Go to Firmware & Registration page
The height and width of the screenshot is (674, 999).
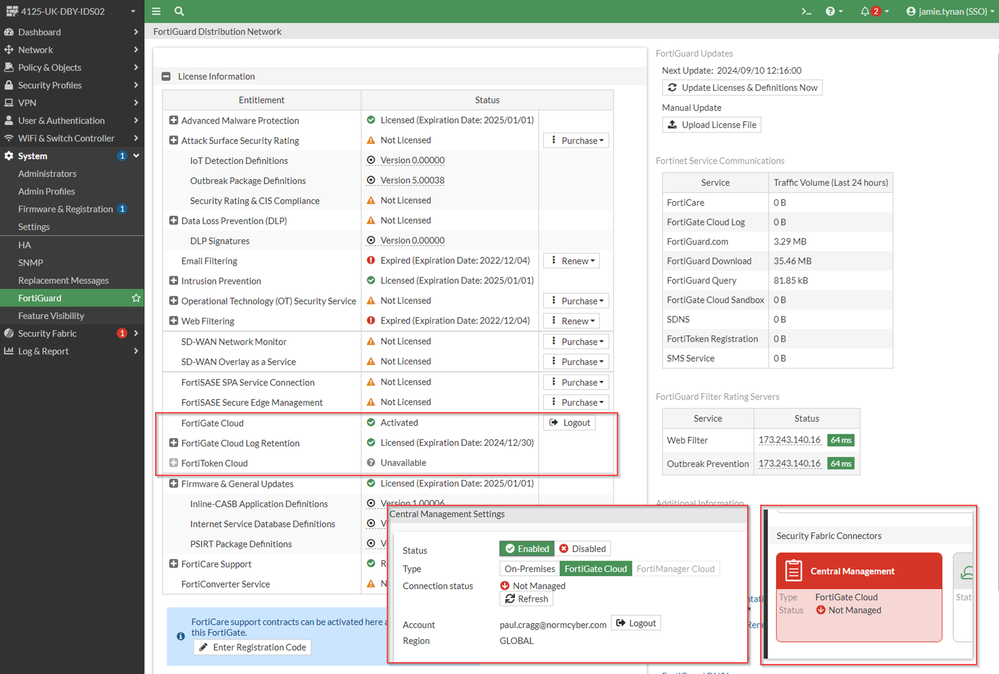pos(71,209)
